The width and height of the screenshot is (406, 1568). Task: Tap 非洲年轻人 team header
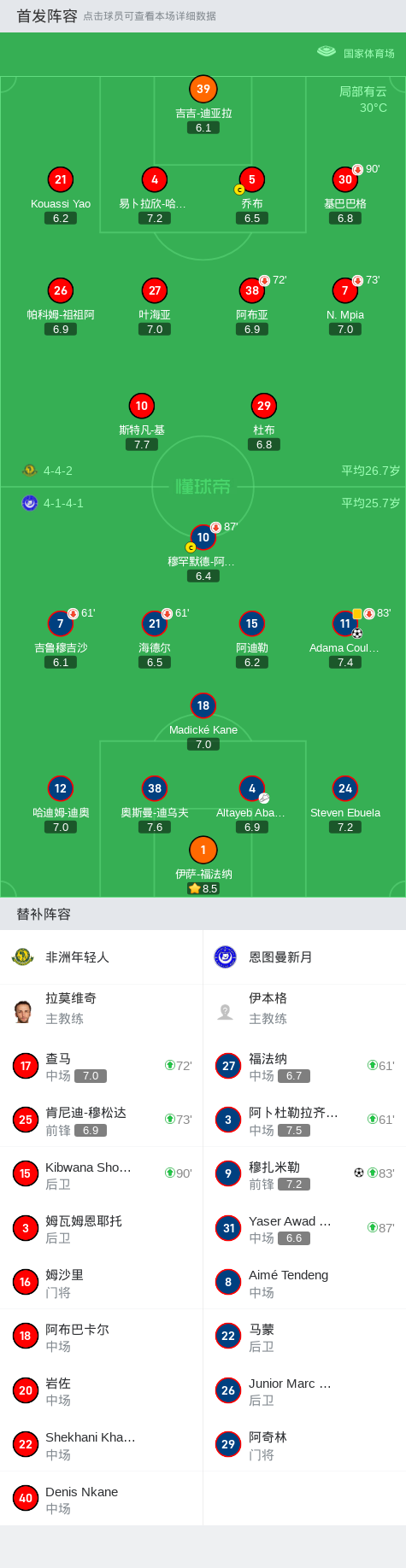tap(101, 957)
